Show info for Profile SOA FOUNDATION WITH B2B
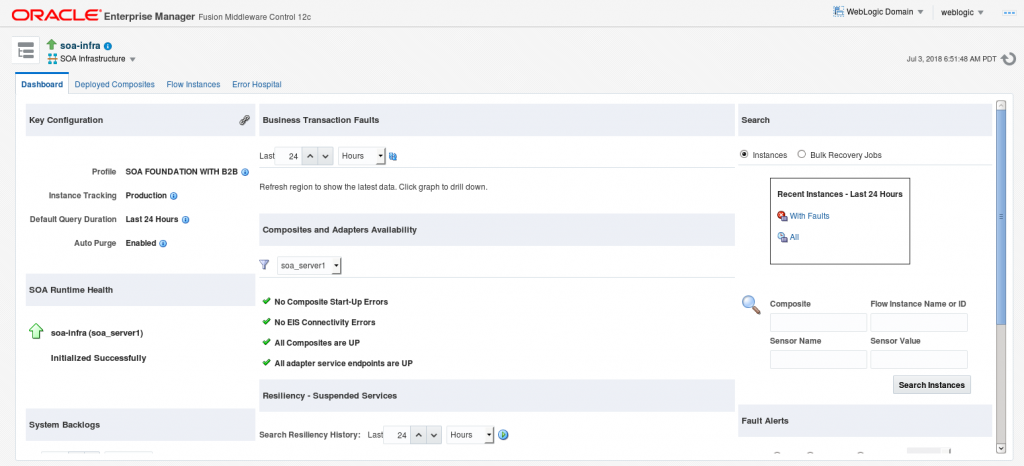 245,172
